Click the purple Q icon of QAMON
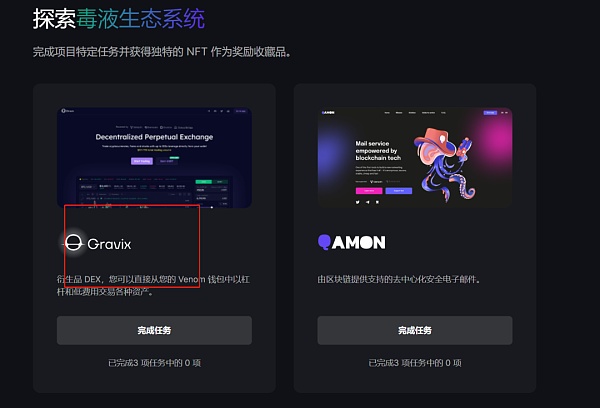The height and width of the screenshot is (408, 600). [x=324, y=242]
